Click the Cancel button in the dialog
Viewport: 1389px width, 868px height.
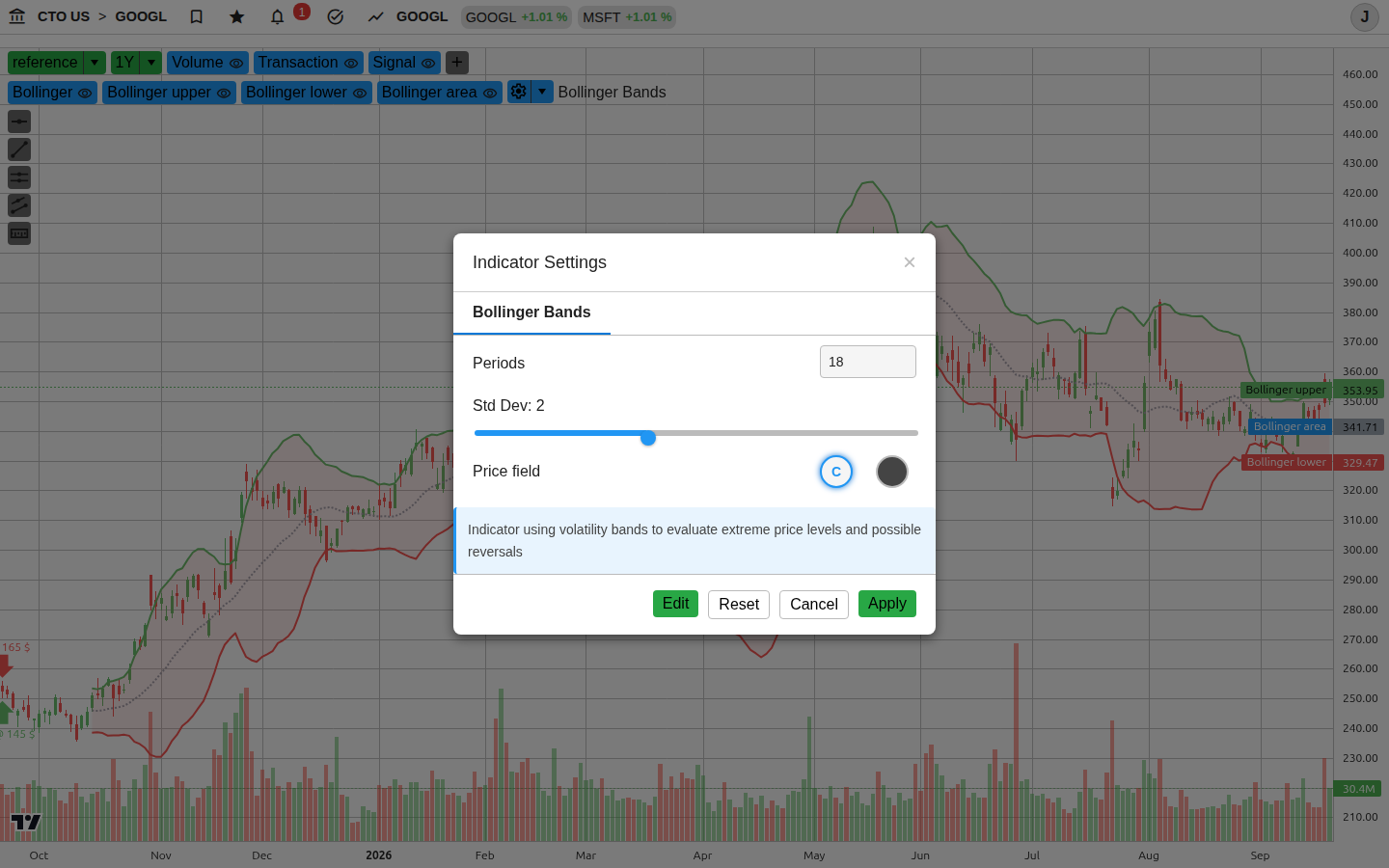point(814,605)
